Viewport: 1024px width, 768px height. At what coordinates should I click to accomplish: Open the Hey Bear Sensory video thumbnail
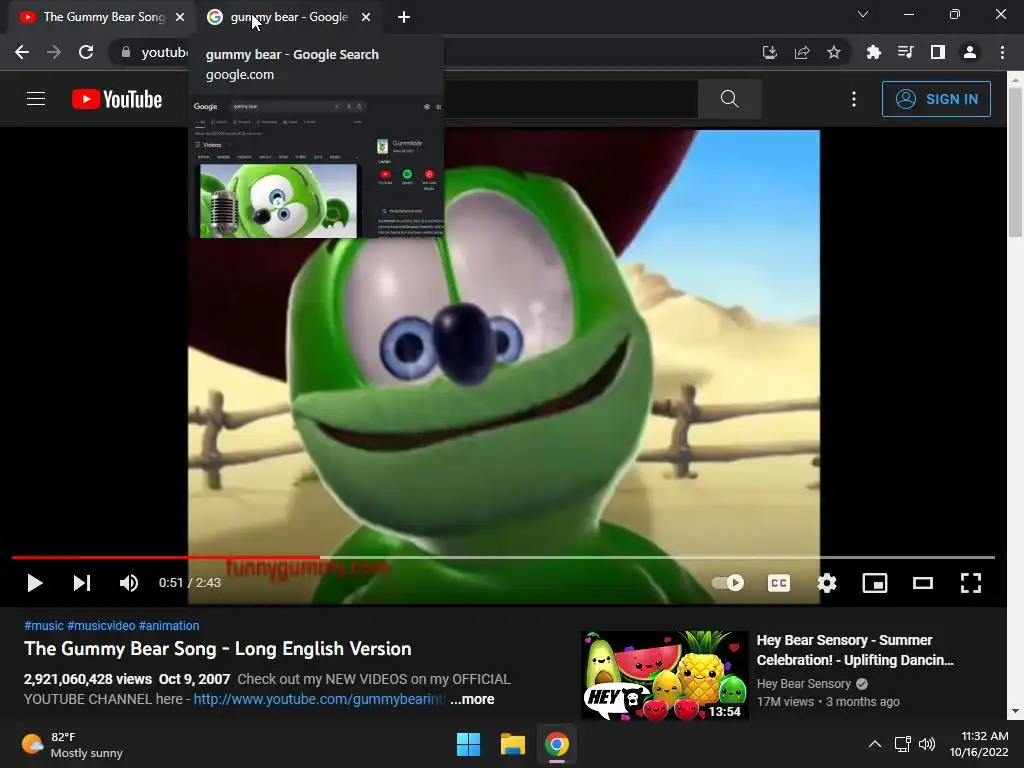click(x=665, y=675)
